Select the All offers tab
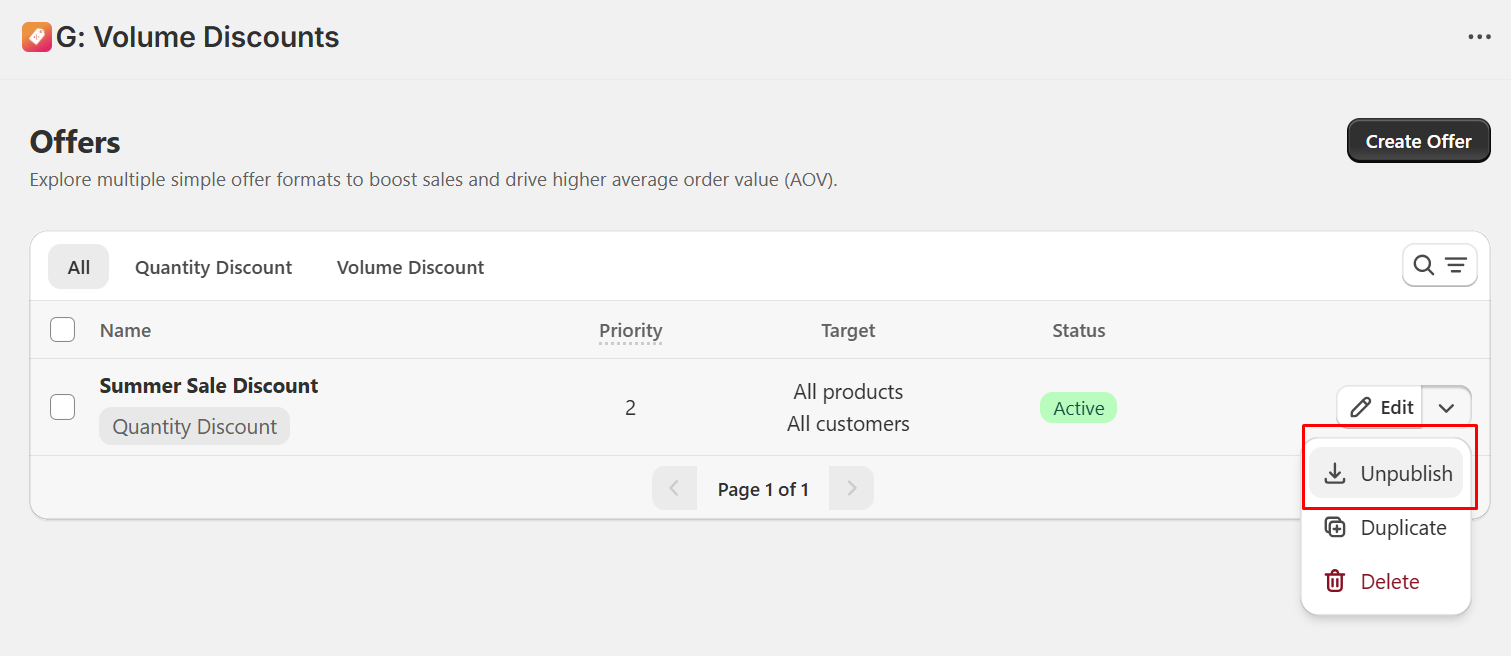Screen dimensions: 1511x656 pyautogui.click(x=79, y=267)
